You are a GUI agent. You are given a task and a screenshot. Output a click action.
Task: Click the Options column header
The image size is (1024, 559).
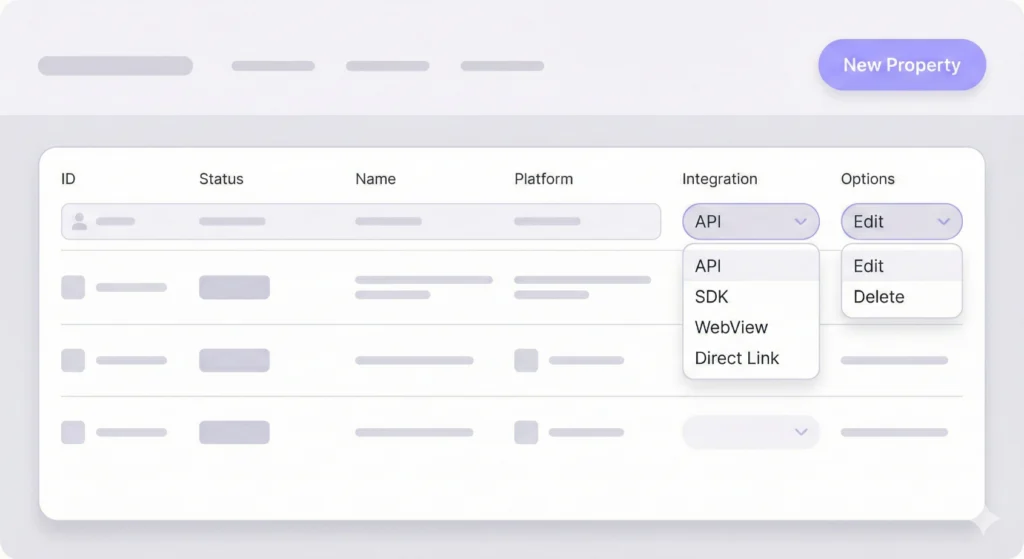[x=867, y=179]
